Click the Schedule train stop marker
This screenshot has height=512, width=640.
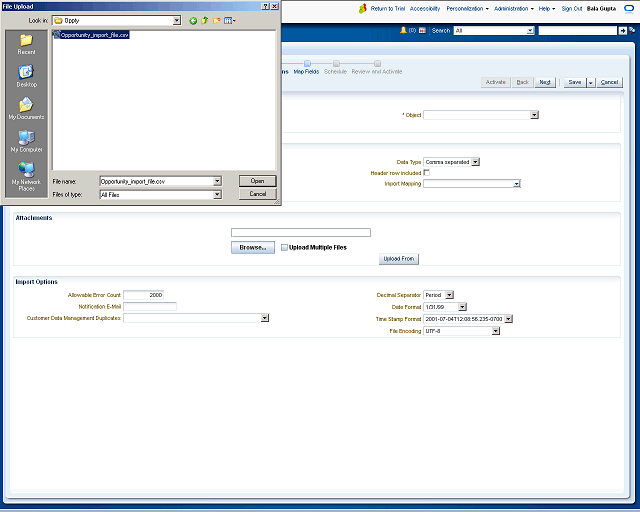pyautogui.click(x=336, y=63)
